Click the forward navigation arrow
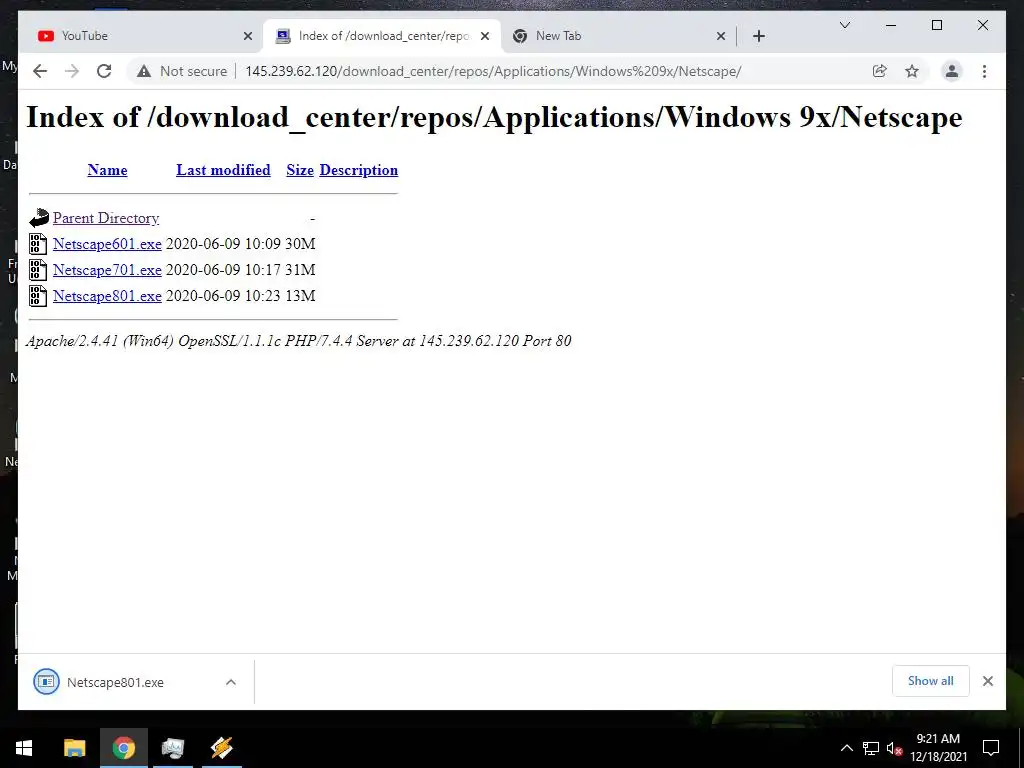Screen dimensions: 1024x768 coord(72,71)
